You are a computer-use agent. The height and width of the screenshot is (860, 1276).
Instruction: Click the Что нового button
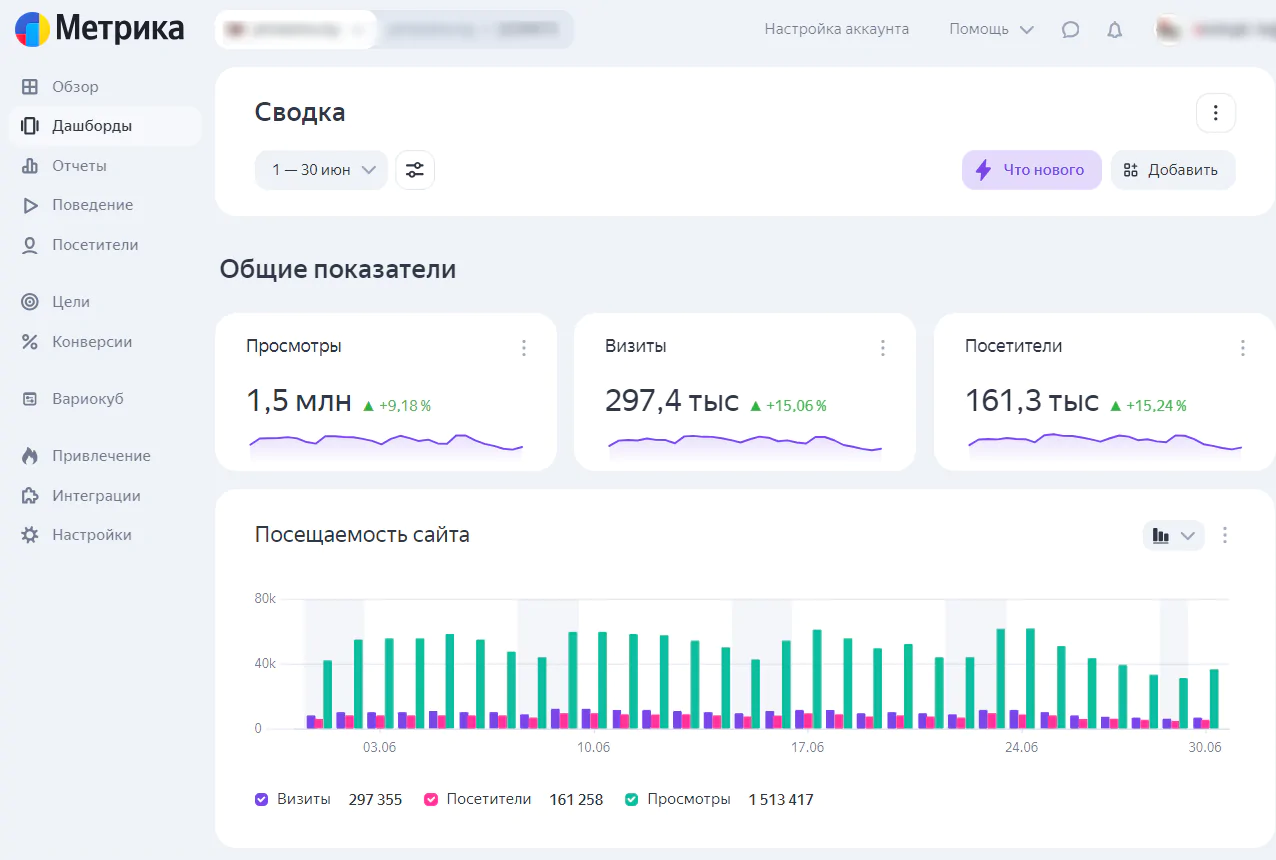1032,170
